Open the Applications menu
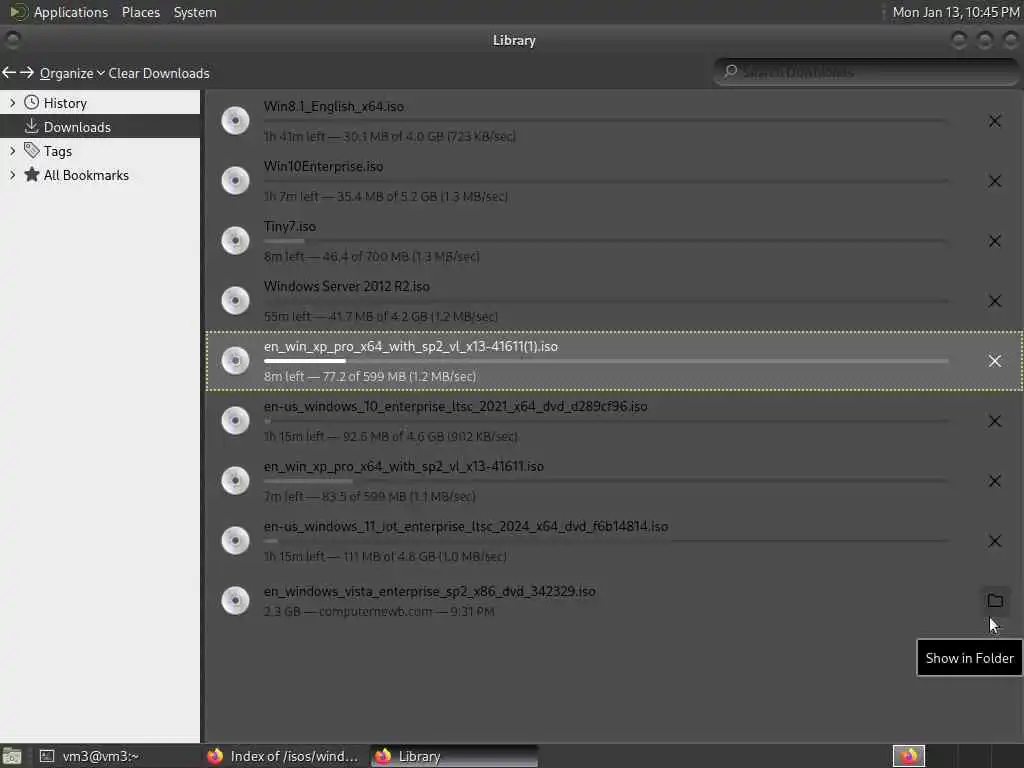 pos(71,12)
